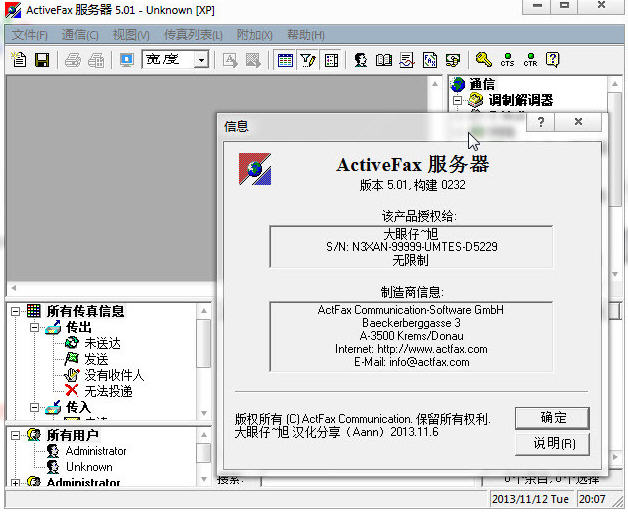Click the CTS indicator toolbar icon
Screen dimensions: 628x512
point(507,59)
